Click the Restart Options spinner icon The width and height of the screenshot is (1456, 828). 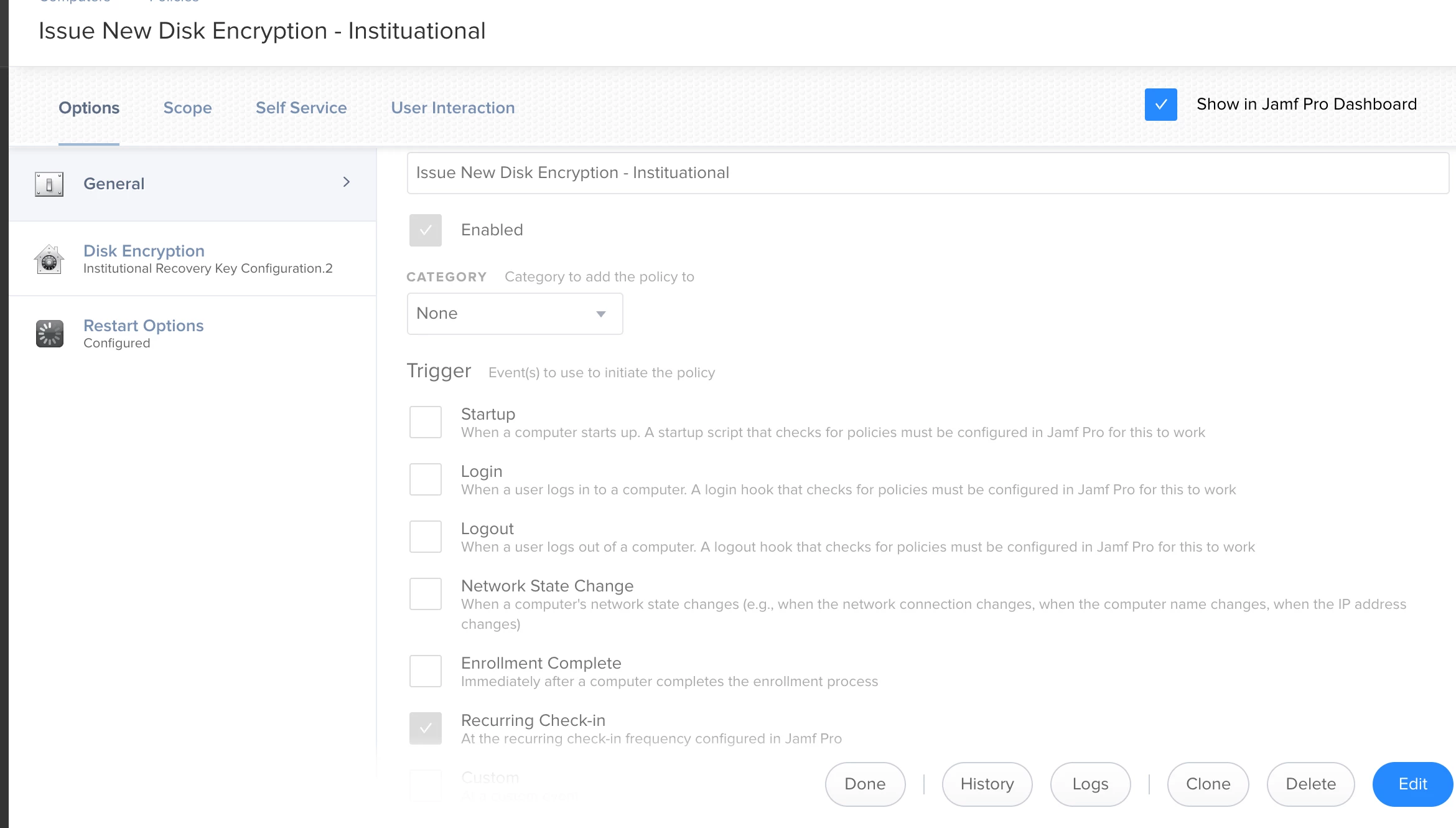49,334
